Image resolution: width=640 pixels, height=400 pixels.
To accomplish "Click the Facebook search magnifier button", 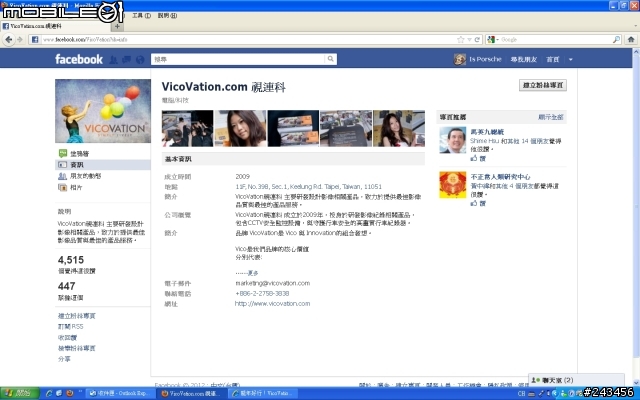I will [x=331, y=59].
